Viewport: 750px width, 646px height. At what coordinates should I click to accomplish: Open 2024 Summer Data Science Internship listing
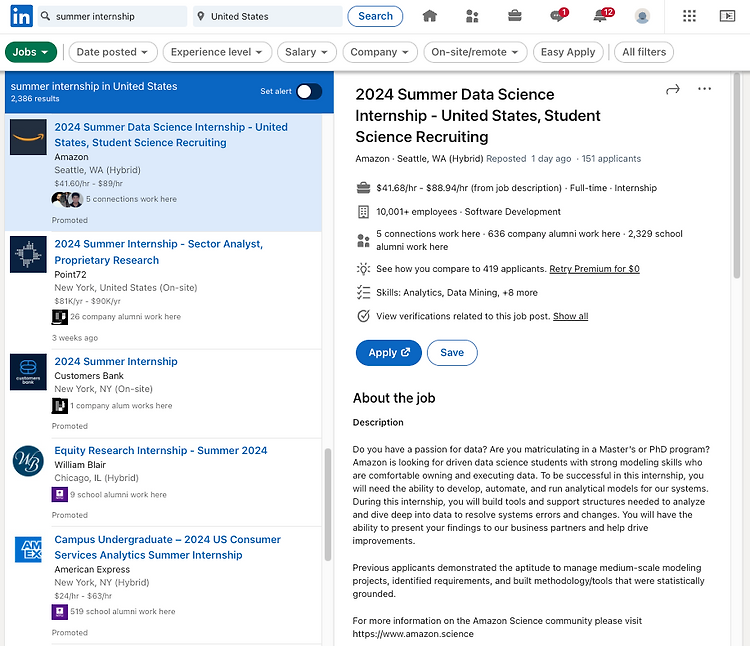pyautogui.click(x=171, y=135)
